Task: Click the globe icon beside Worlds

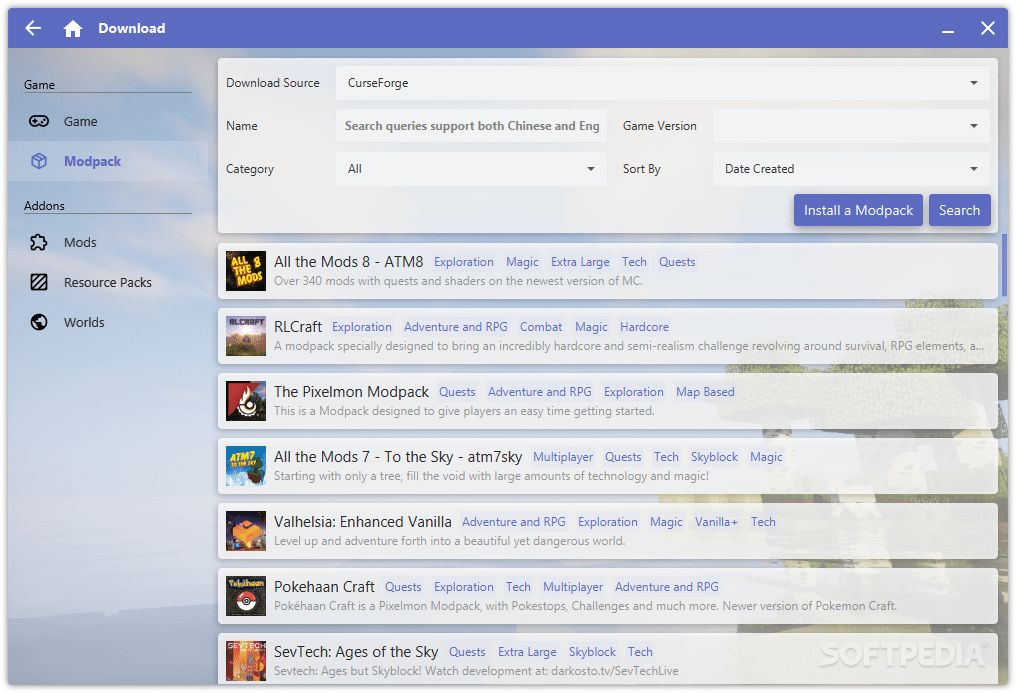Action: pos(39,322)
